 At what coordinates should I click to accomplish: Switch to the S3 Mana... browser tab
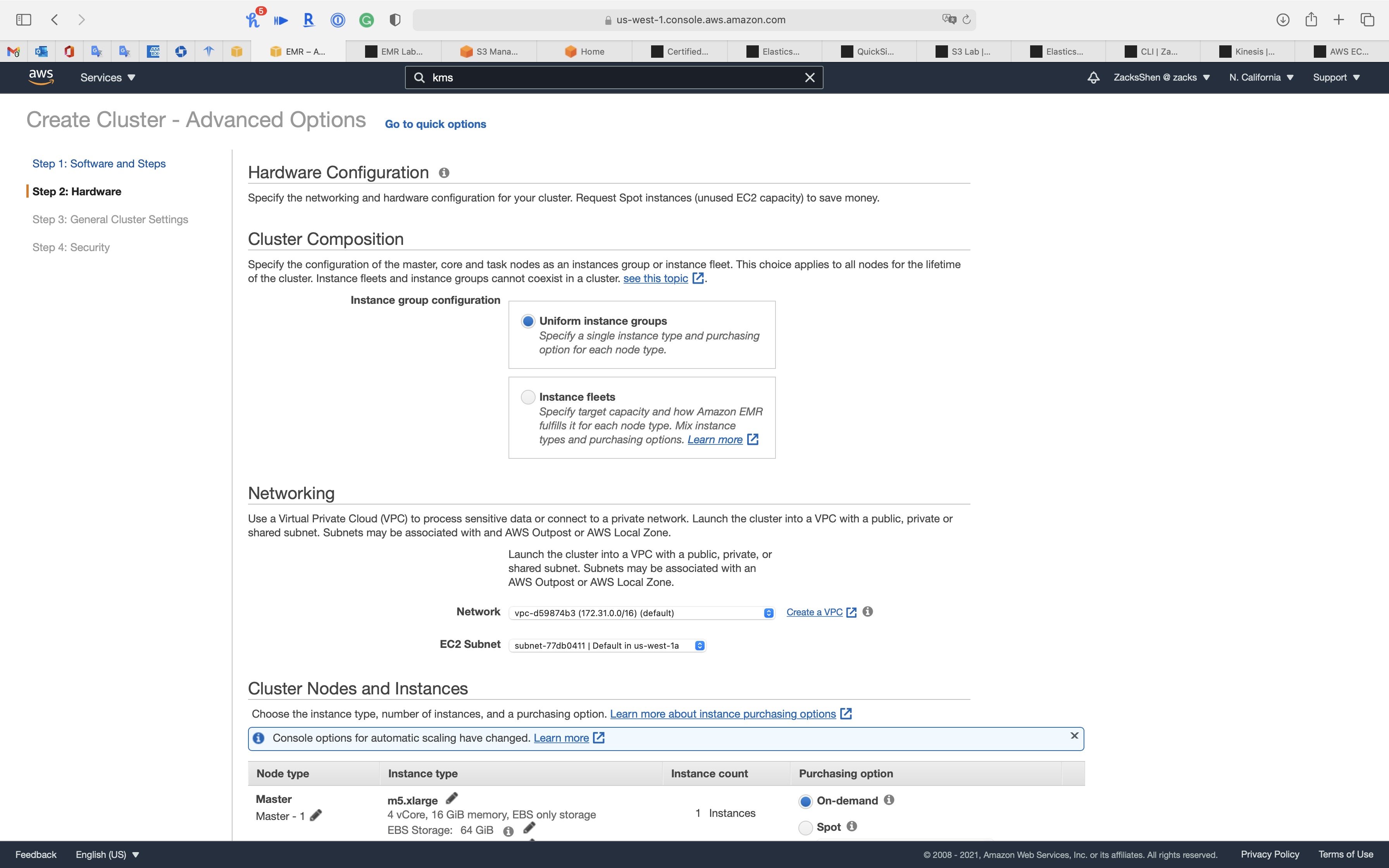489,52
